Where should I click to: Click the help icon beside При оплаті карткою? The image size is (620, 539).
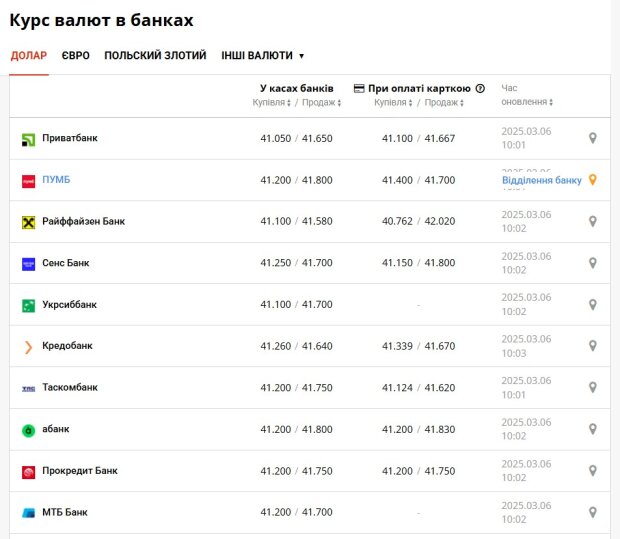coord(480,89)
